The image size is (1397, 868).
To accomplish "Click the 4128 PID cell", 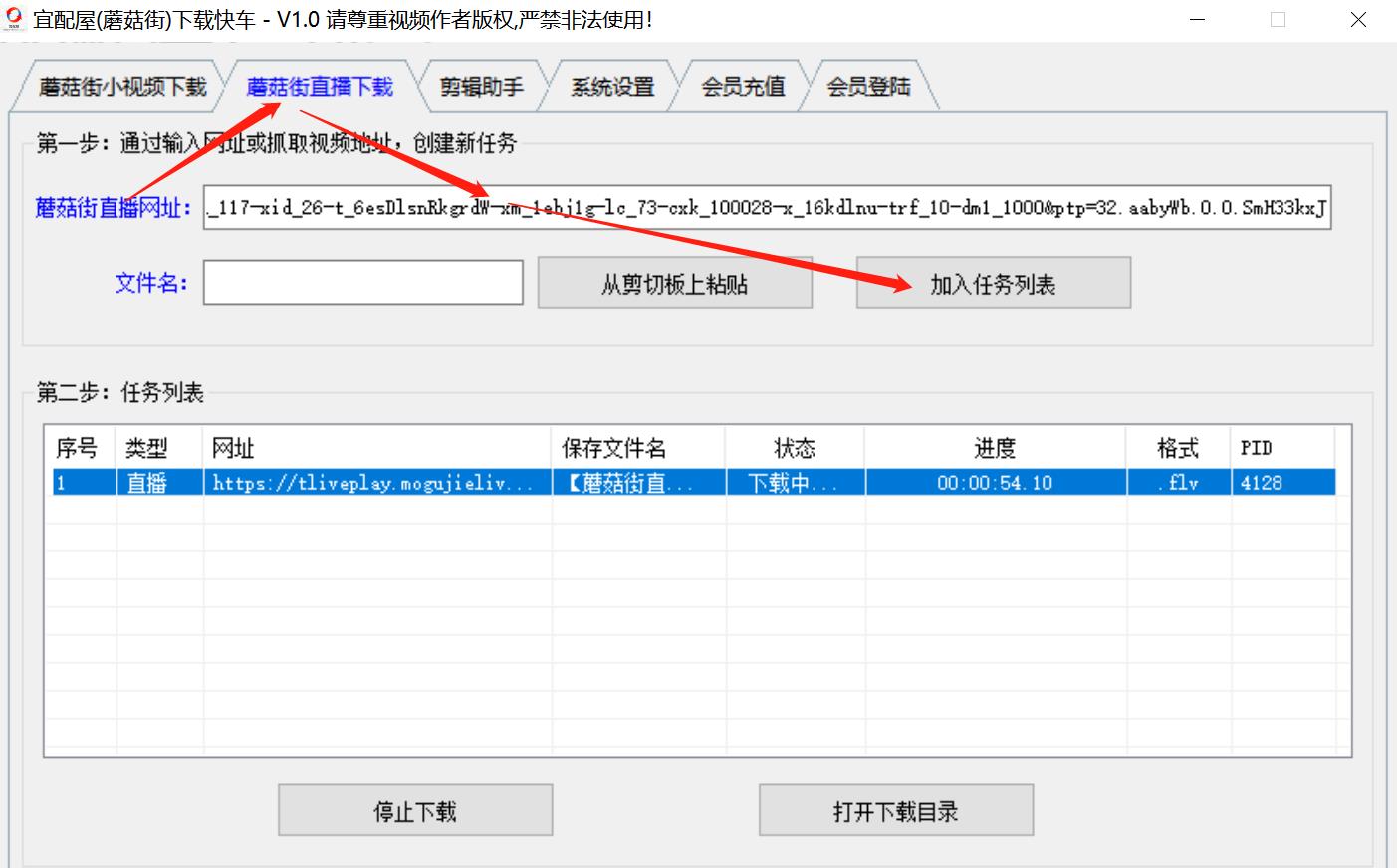I will pos(1282,483).
